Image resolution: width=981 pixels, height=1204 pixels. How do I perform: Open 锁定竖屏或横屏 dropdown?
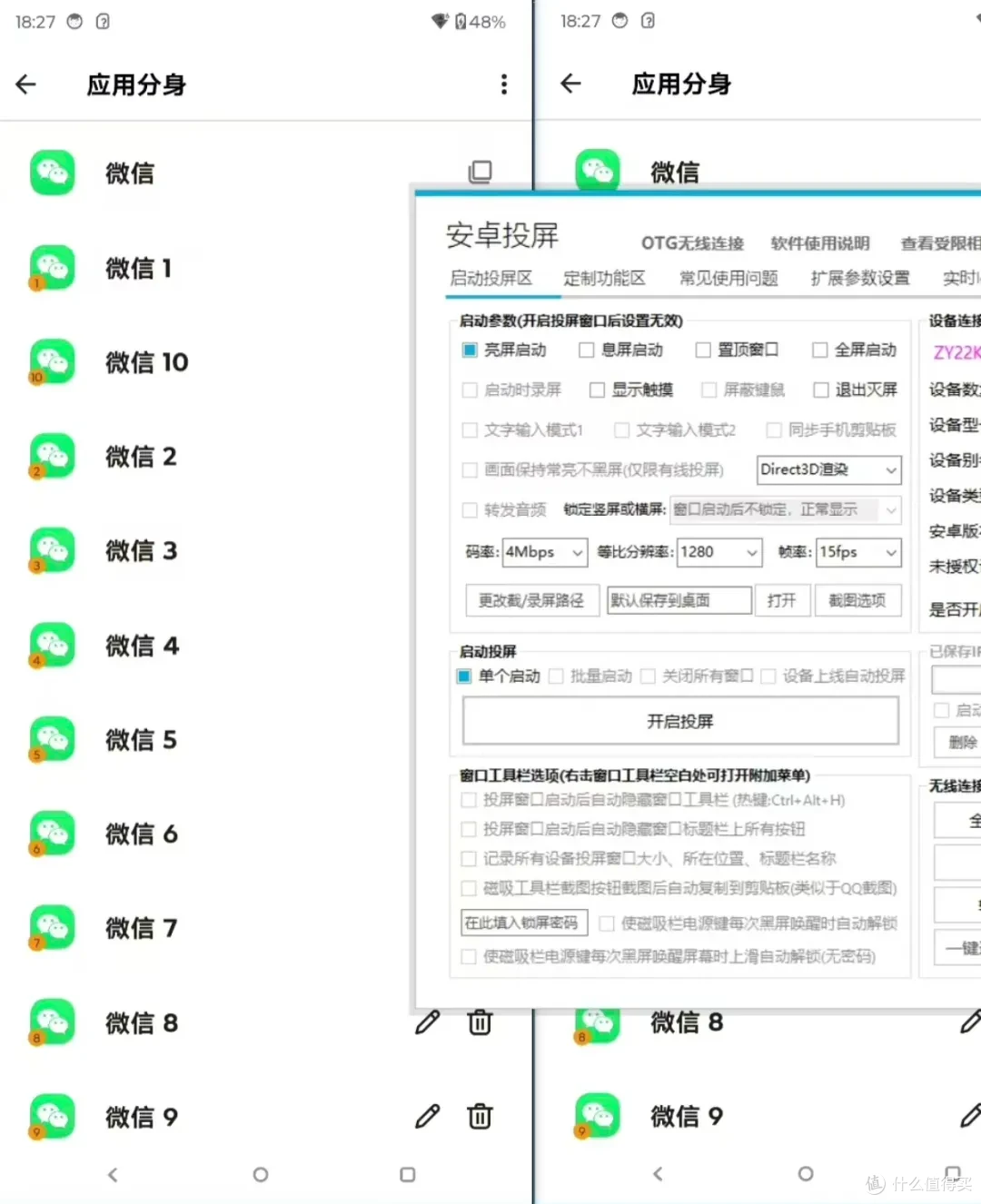coord(786,509)
